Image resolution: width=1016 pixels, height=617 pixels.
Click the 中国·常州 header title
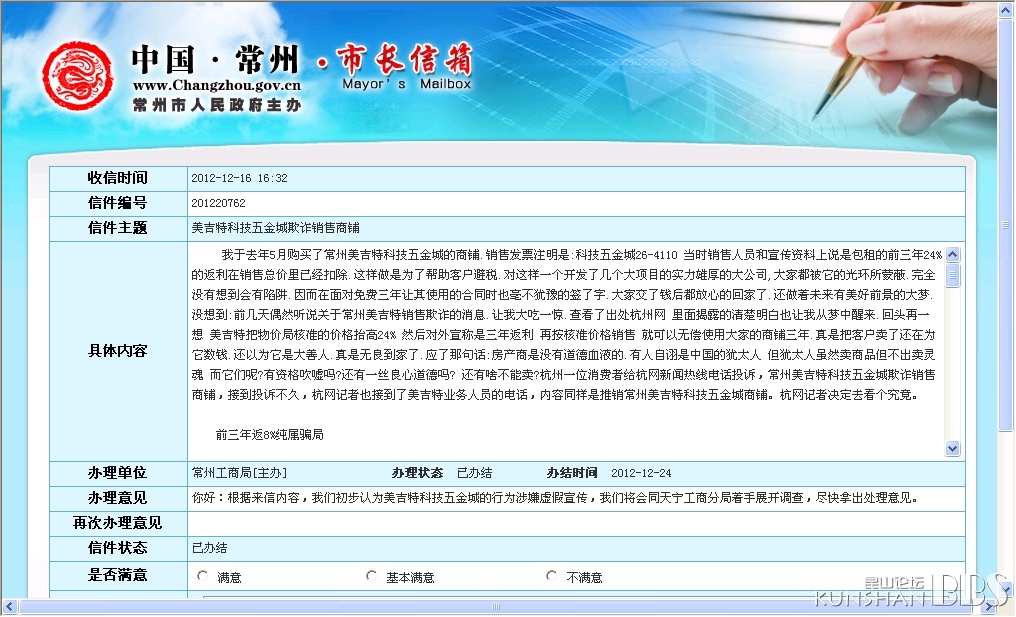(215, 60)
